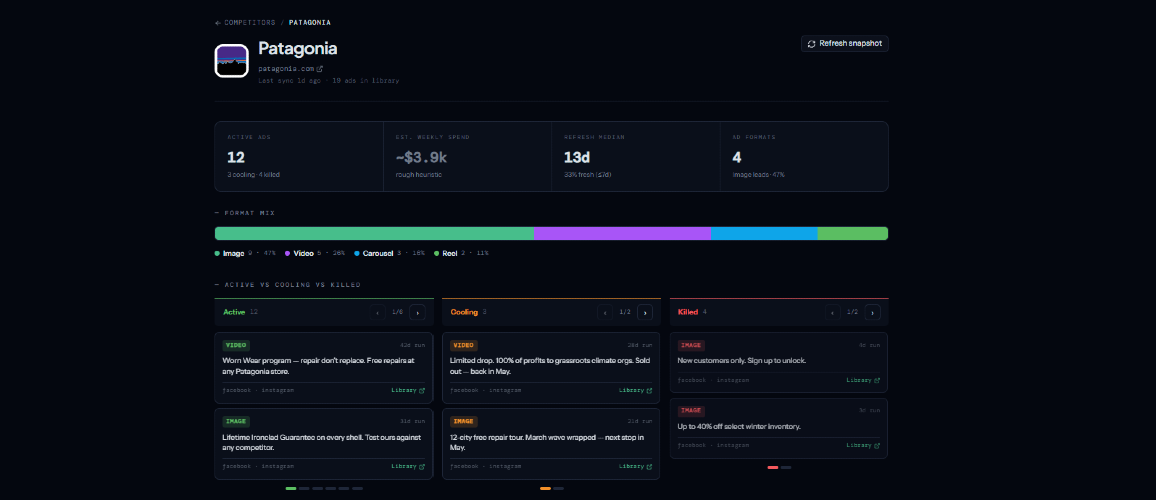Click the 3d run label

pos(870,411)
